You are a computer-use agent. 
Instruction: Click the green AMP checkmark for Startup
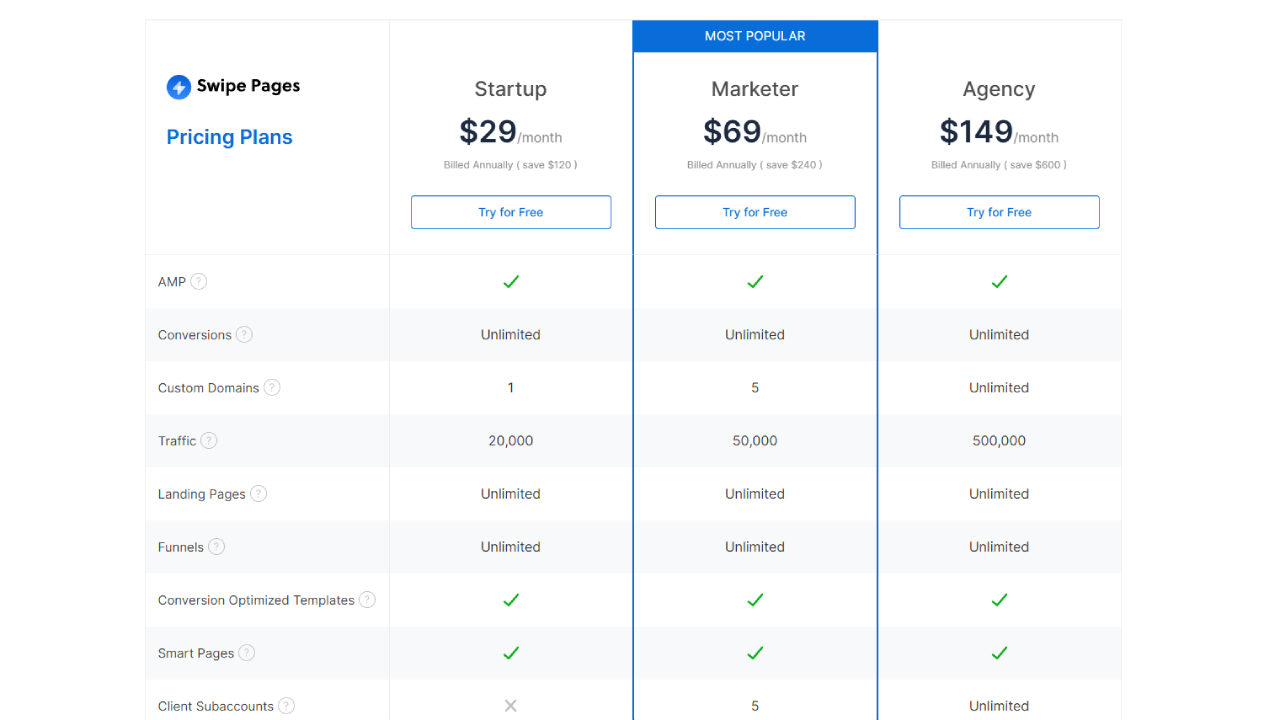[511, 282]
